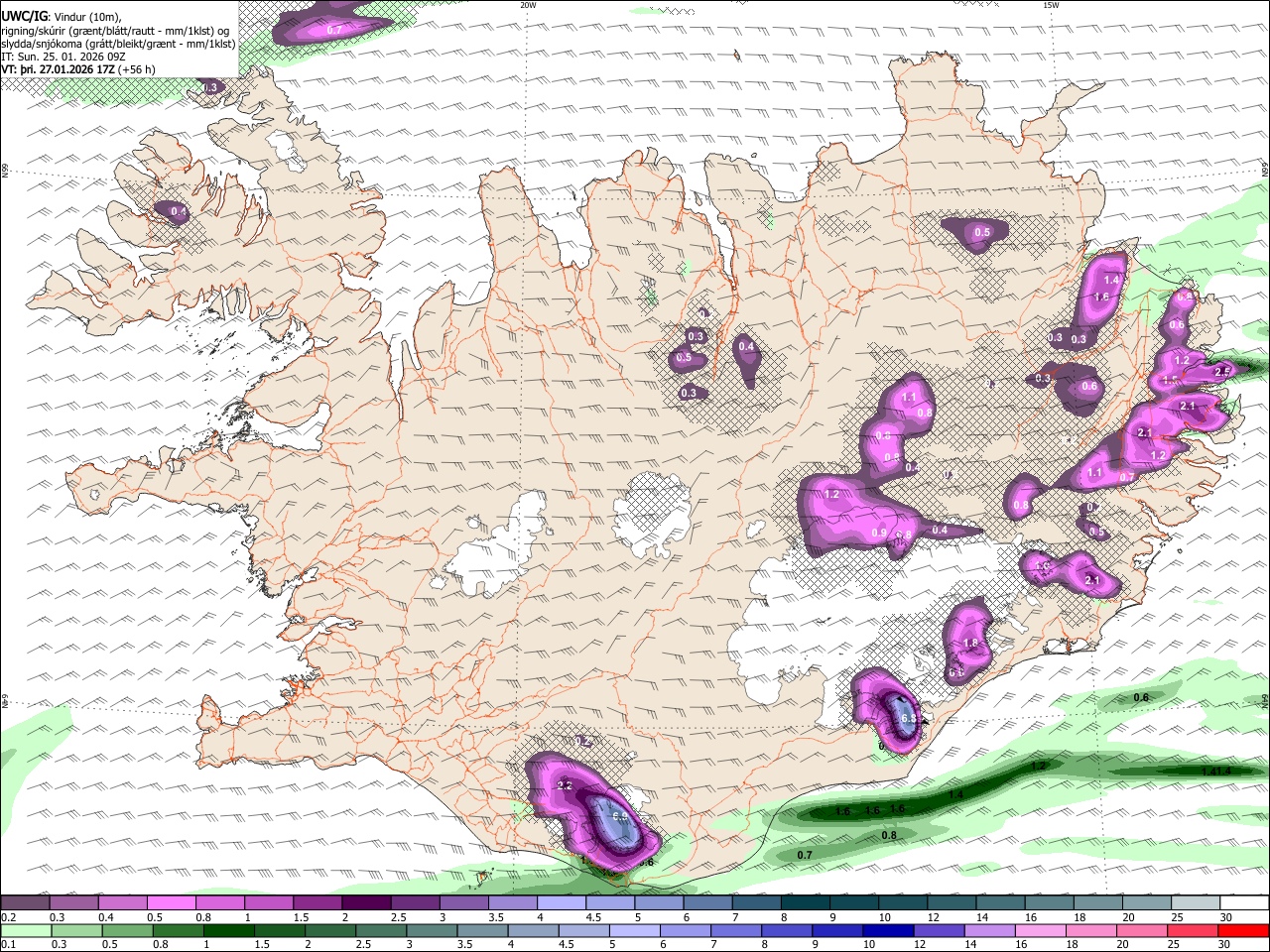Screen dimensions: 1270x952
Task: Click the bright red 30 swatch in lower legend
Action: point(1244,931)
